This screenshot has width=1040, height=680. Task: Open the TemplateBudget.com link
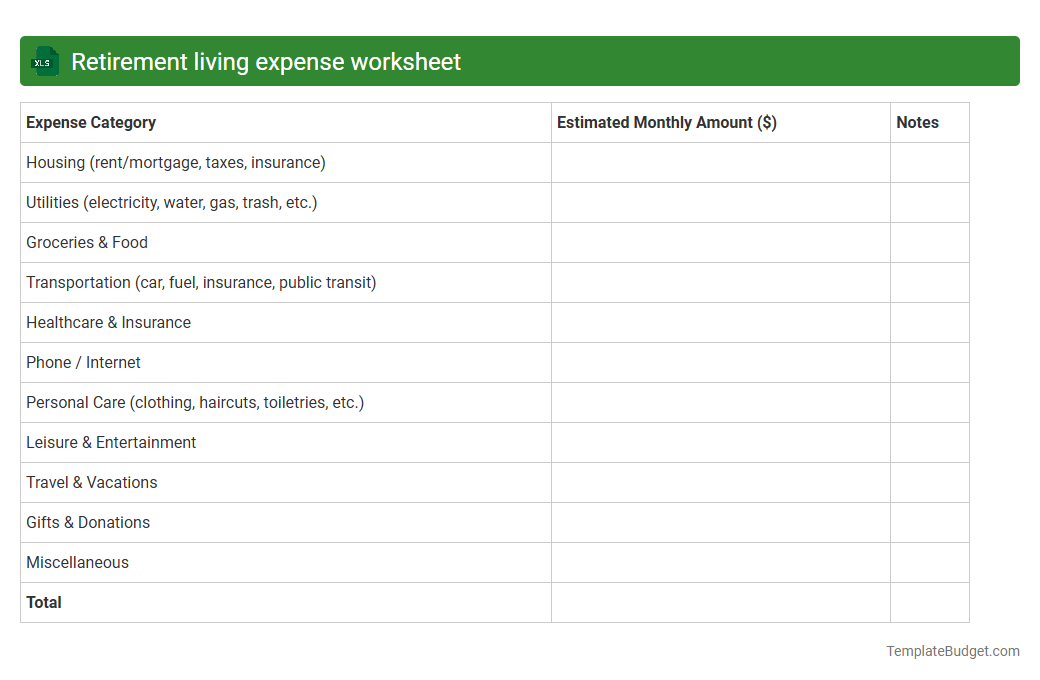[x=952, y=651]
